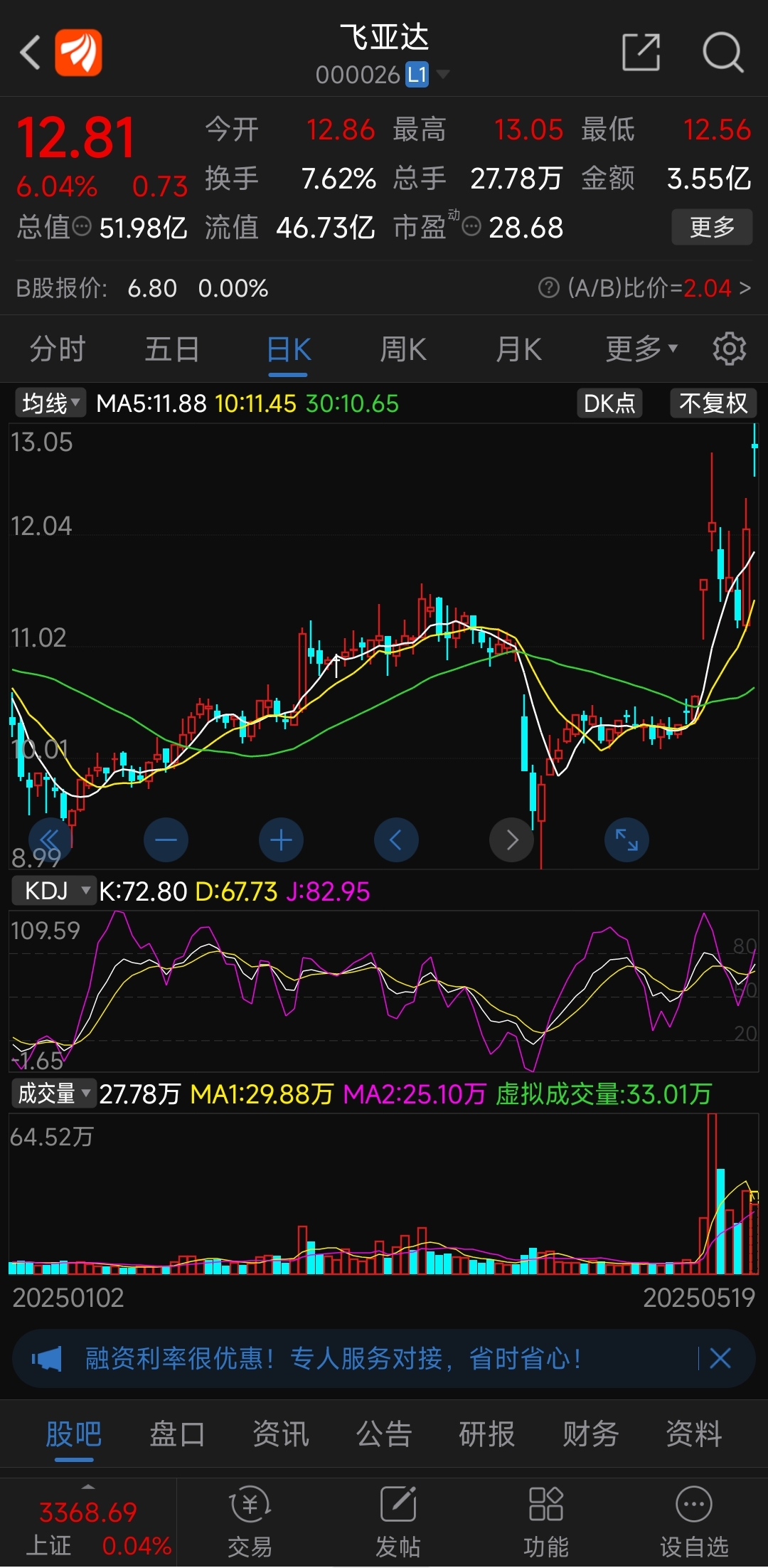
Task: Tap info icon beside 市盈
Action: coord(471,227)
